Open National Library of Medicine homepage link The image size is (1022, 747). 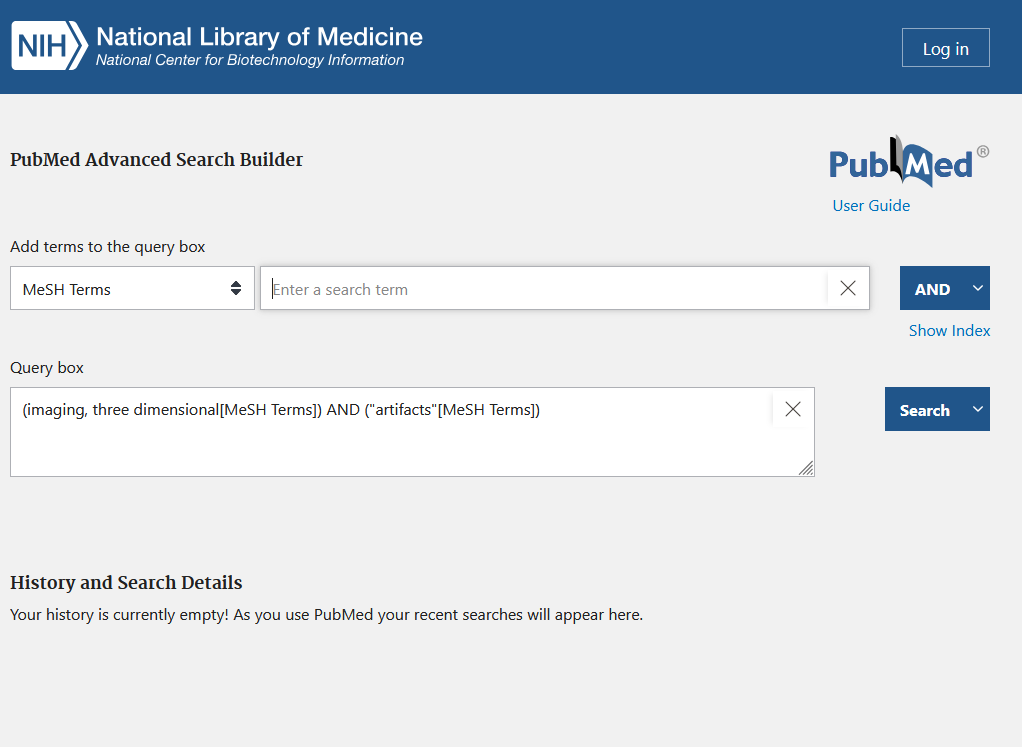click(x=259, y=37)
